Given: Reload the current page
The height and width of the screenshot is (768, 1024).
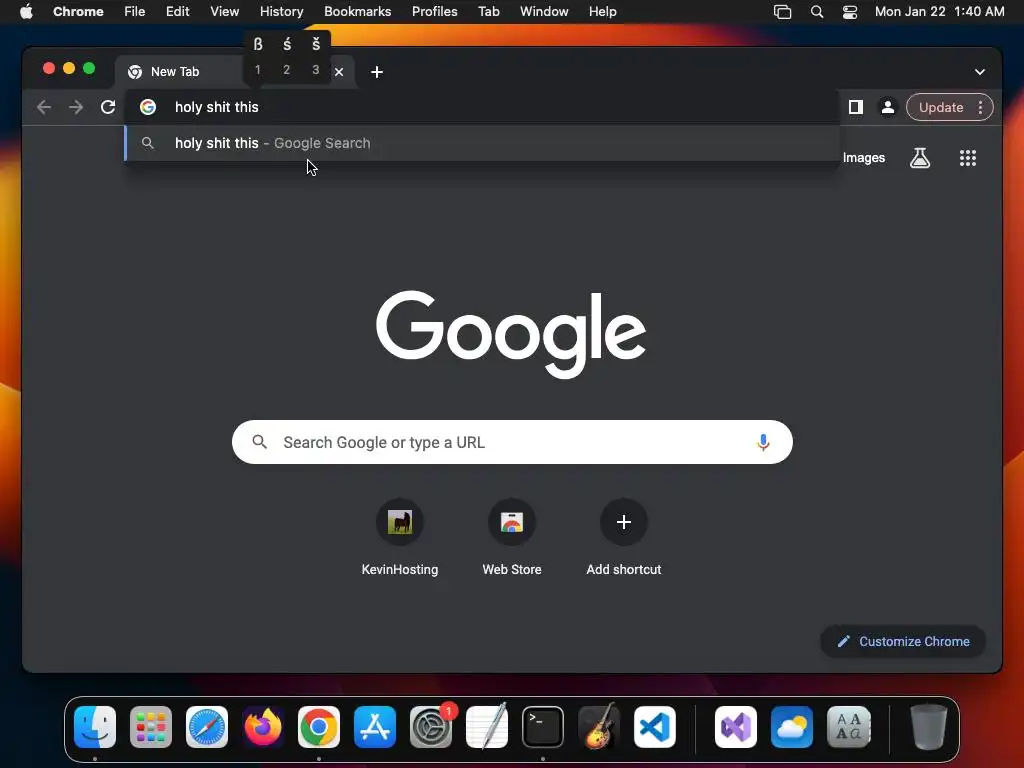Looking at the screenshot, I should pyautogui.click(x=108, y=107).
